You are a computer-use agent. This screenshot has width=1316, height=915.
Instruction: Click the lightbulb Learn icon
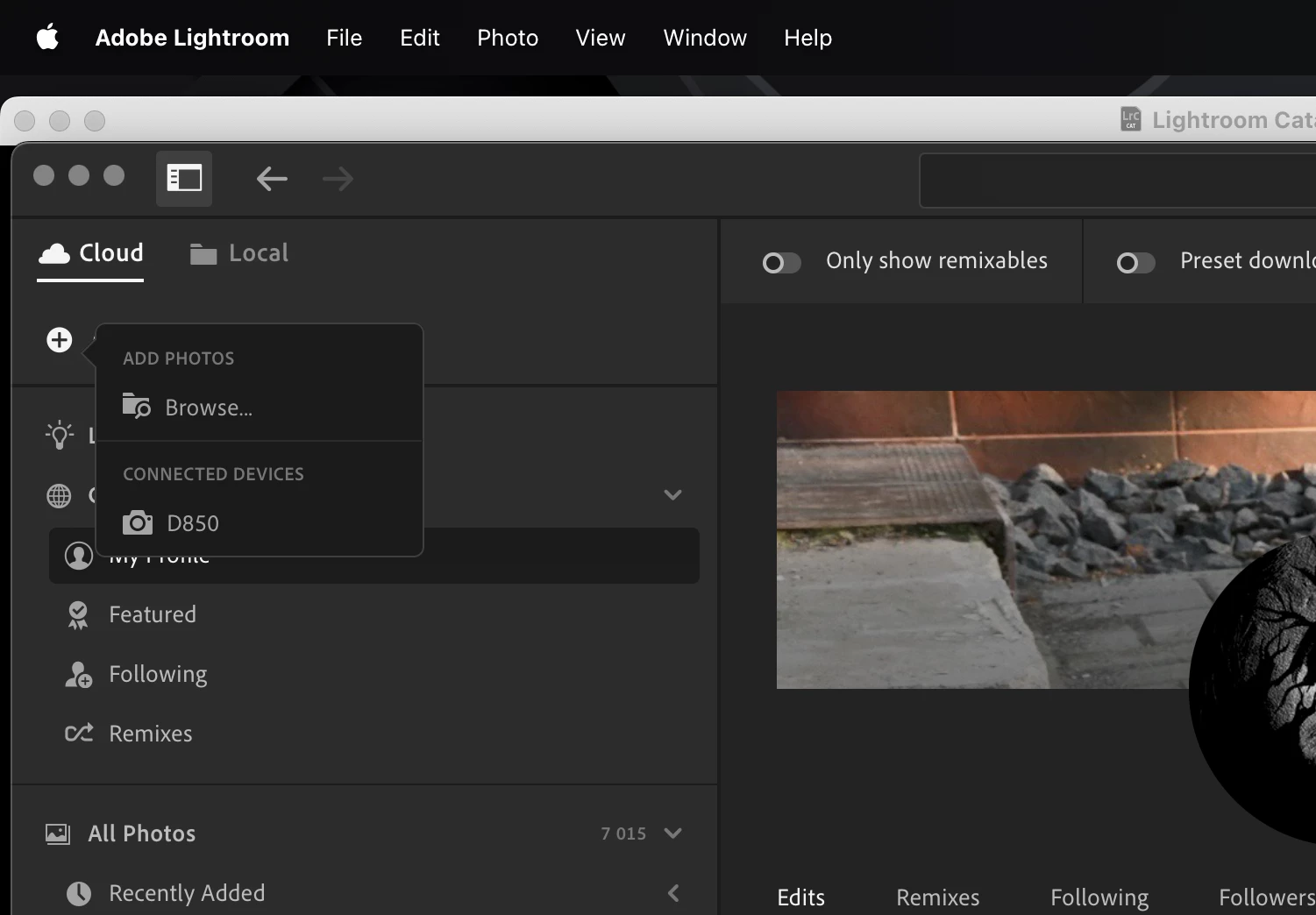pyautogui.click(x=60, y=436)
